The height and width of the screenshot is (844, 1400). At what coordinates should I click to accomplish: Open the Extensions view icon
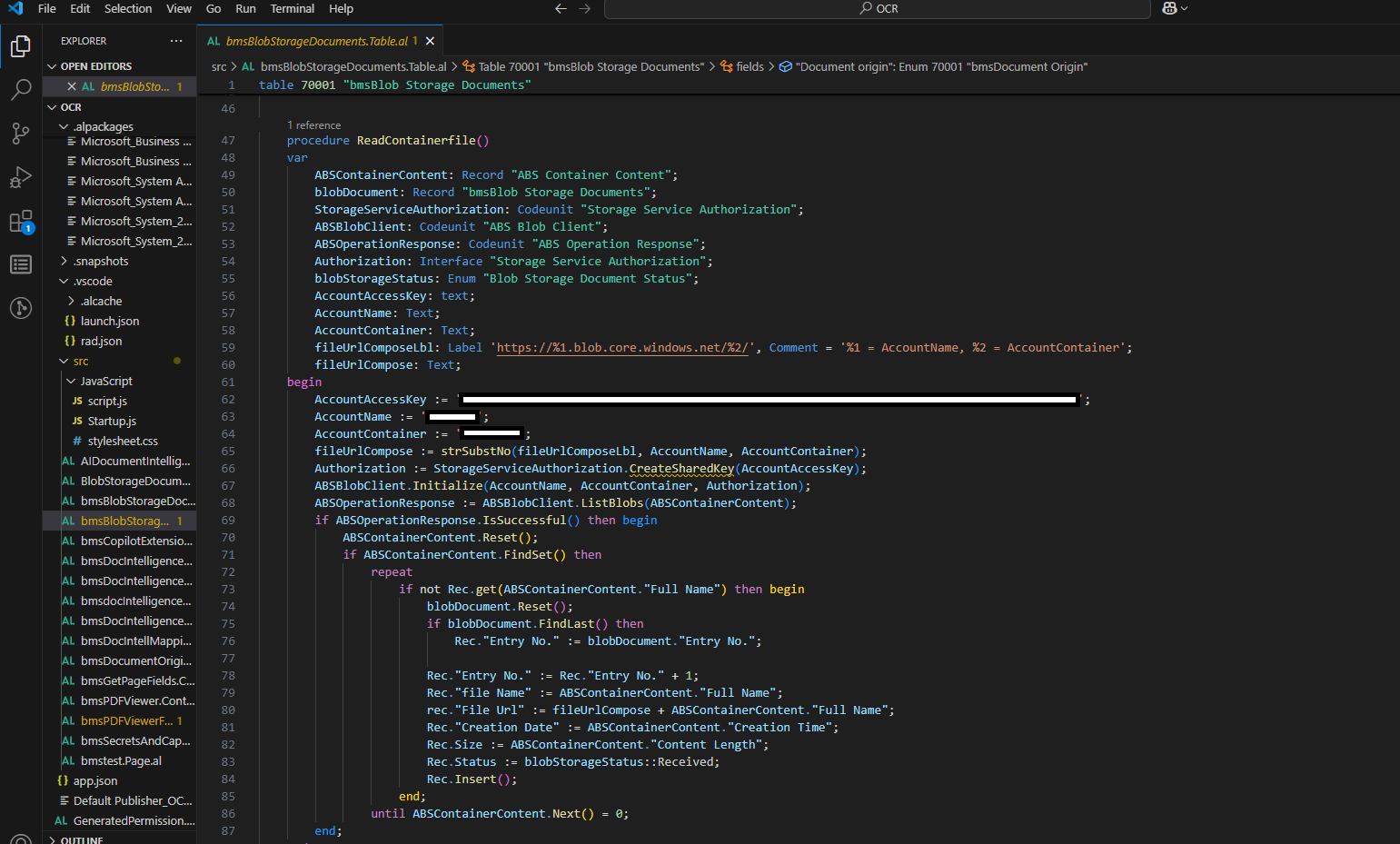pyautogui.click(x=21, y=222)
